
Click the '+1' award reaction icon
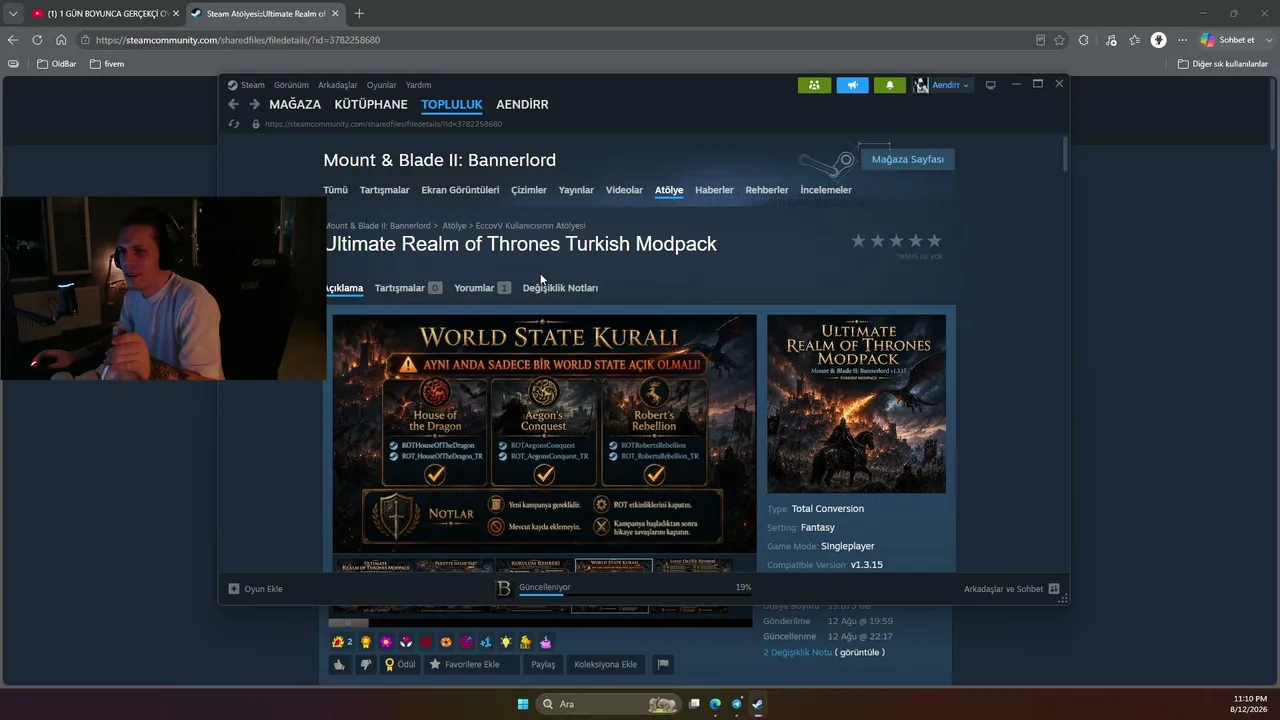[x=485, y=642]
